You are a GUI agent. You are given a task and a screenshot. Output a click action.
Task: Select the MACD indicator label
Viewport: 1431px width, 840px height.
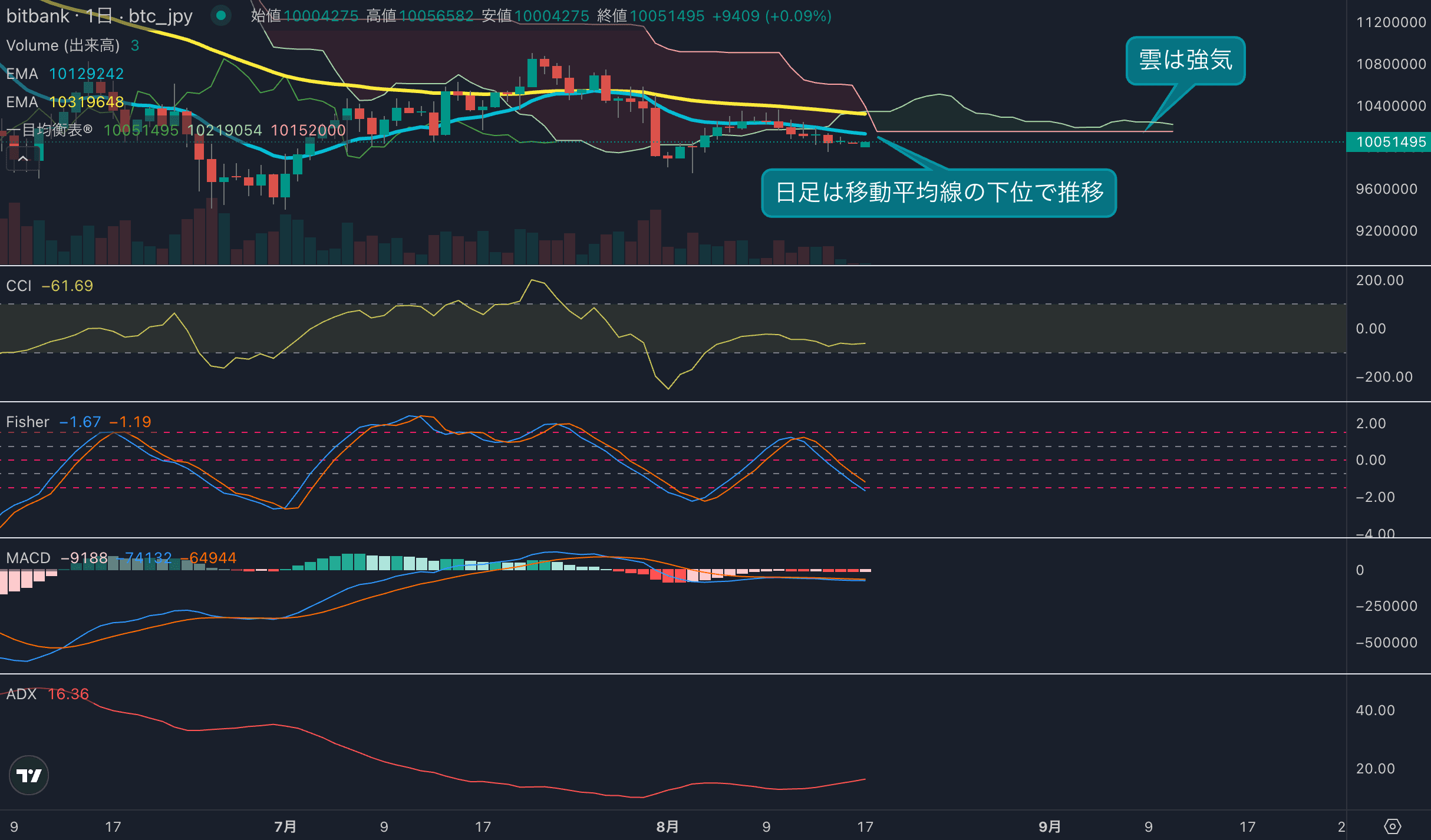(x=28, y=558)
